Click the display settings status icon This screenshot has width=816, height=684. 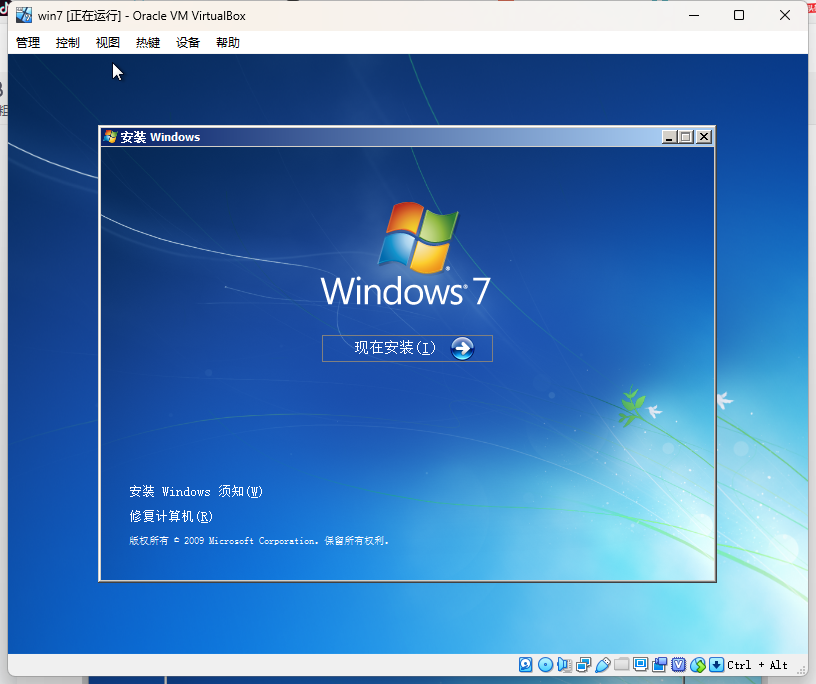[x=639, y=665]
